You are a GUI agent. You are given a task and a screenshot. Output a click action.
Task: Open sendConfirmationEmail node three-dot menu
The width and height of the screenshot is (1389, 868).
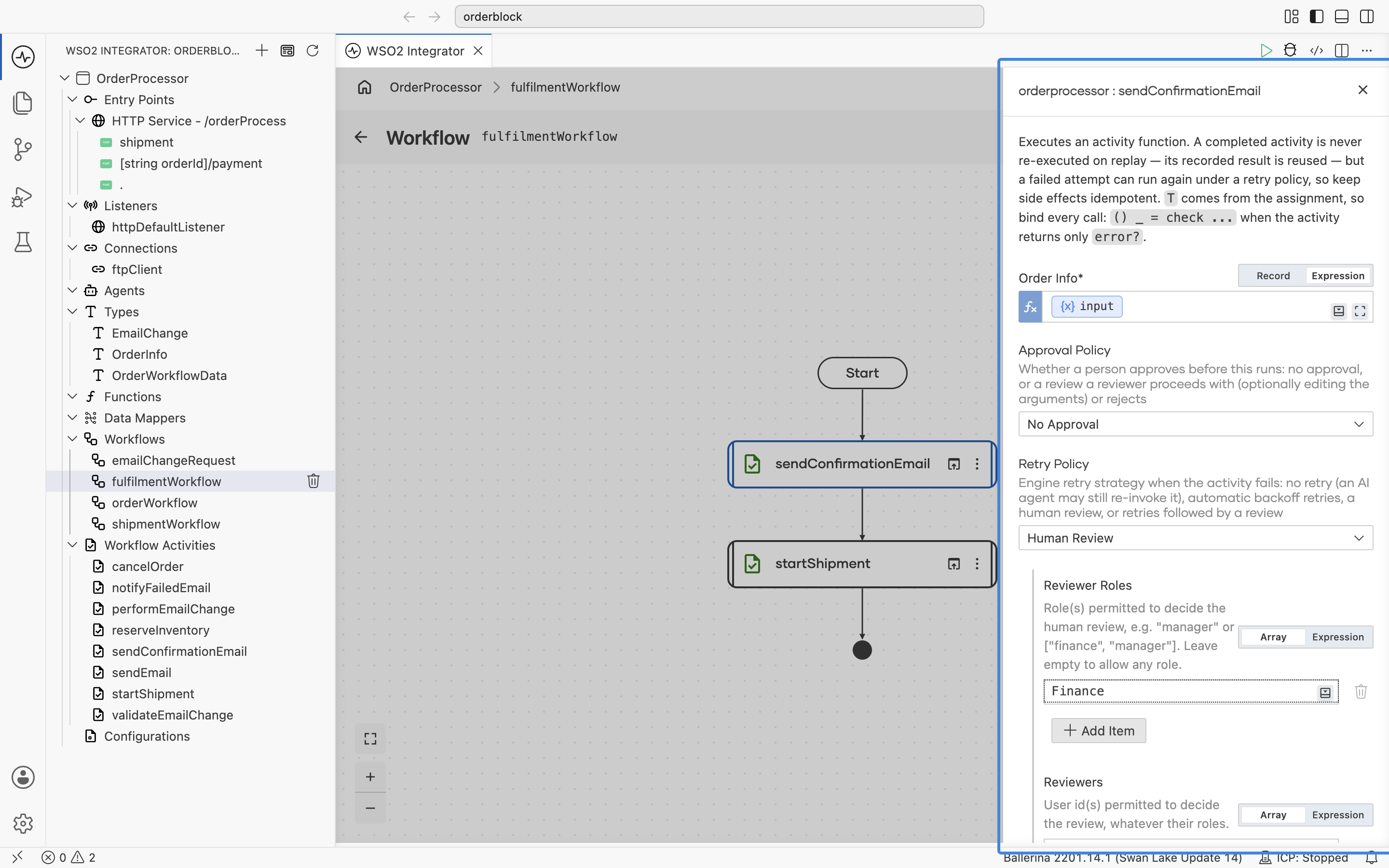977,464
